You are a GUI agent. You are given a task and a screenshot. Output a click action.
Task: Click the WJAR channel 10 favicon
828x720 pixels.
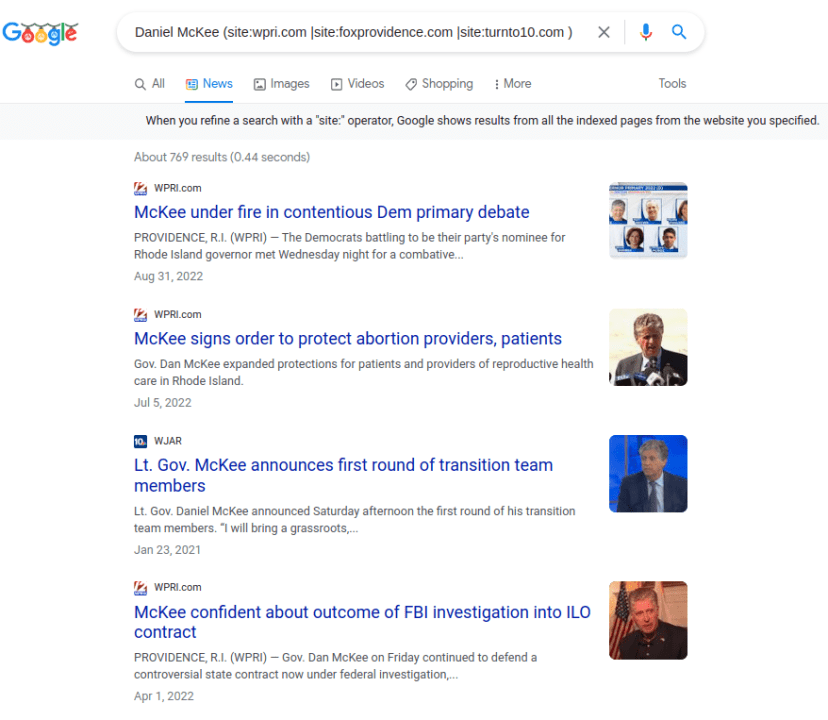tap(140, 441)
